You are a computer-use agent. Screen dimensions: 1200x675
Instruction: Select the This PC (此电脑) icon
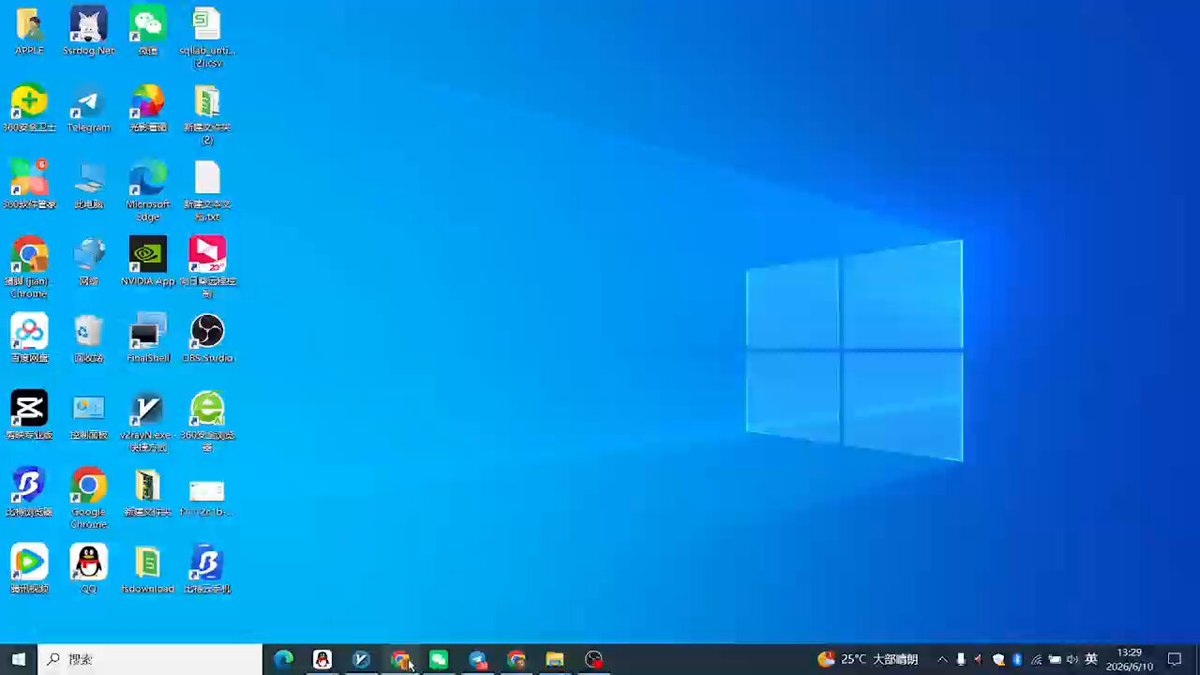(x=88, y=184)
